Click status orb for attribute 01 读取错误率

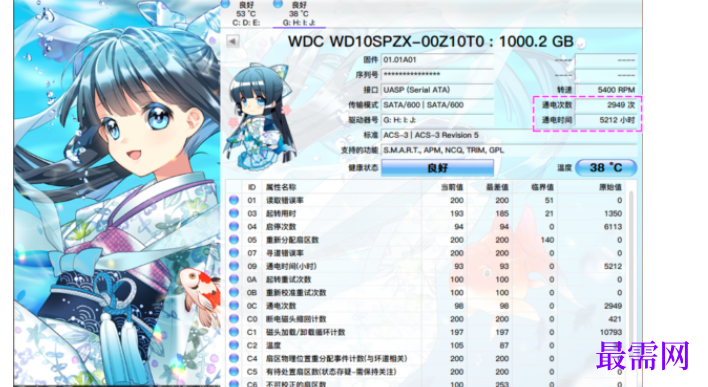click(x=234, y=200)
